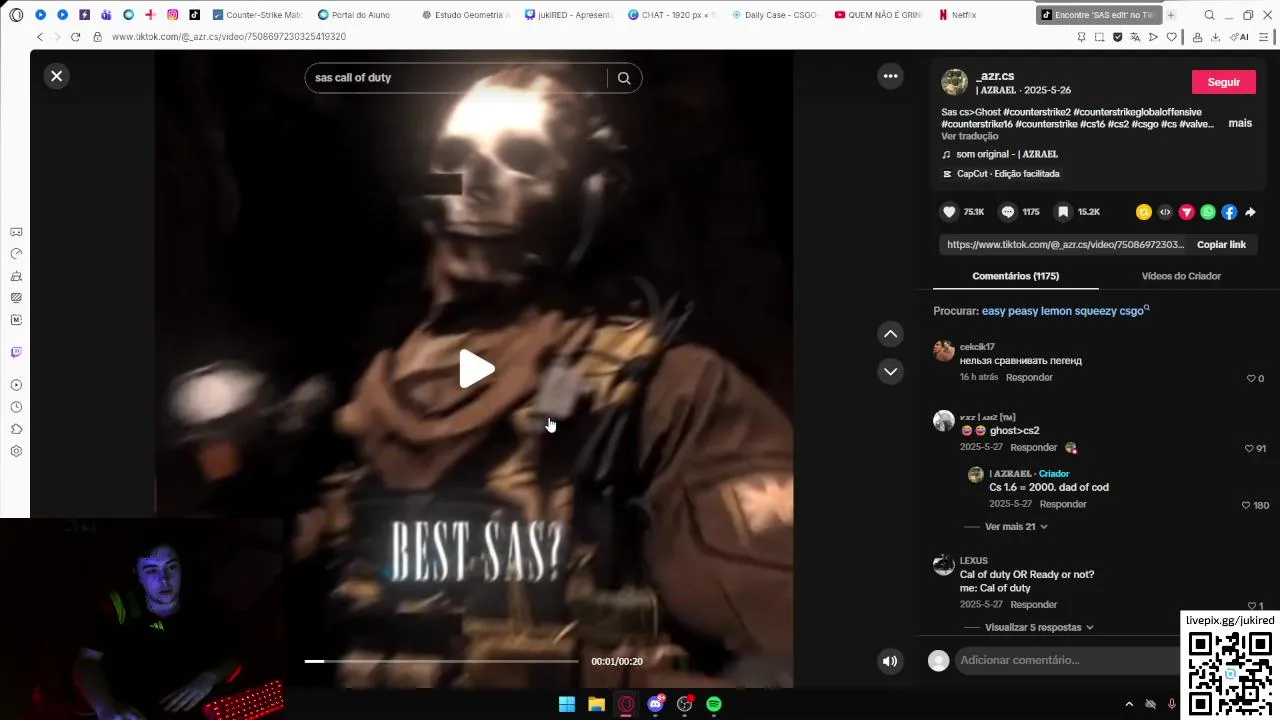
Task: Open comments via speech bubble icon
Action: point(1007,212)
